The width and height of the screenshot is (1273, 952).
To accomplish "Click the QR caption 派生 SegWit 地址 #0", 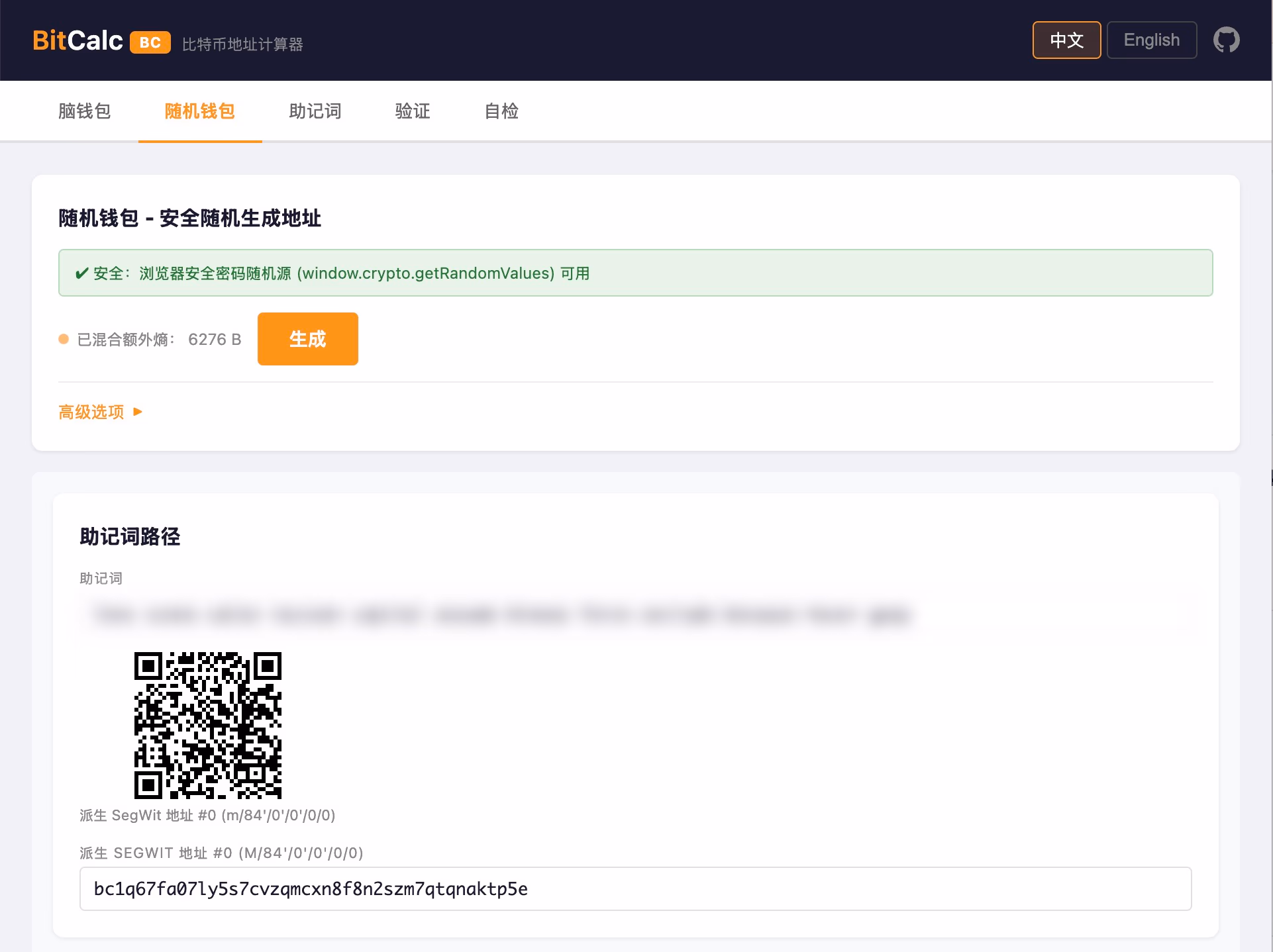I will pos(207,815).
